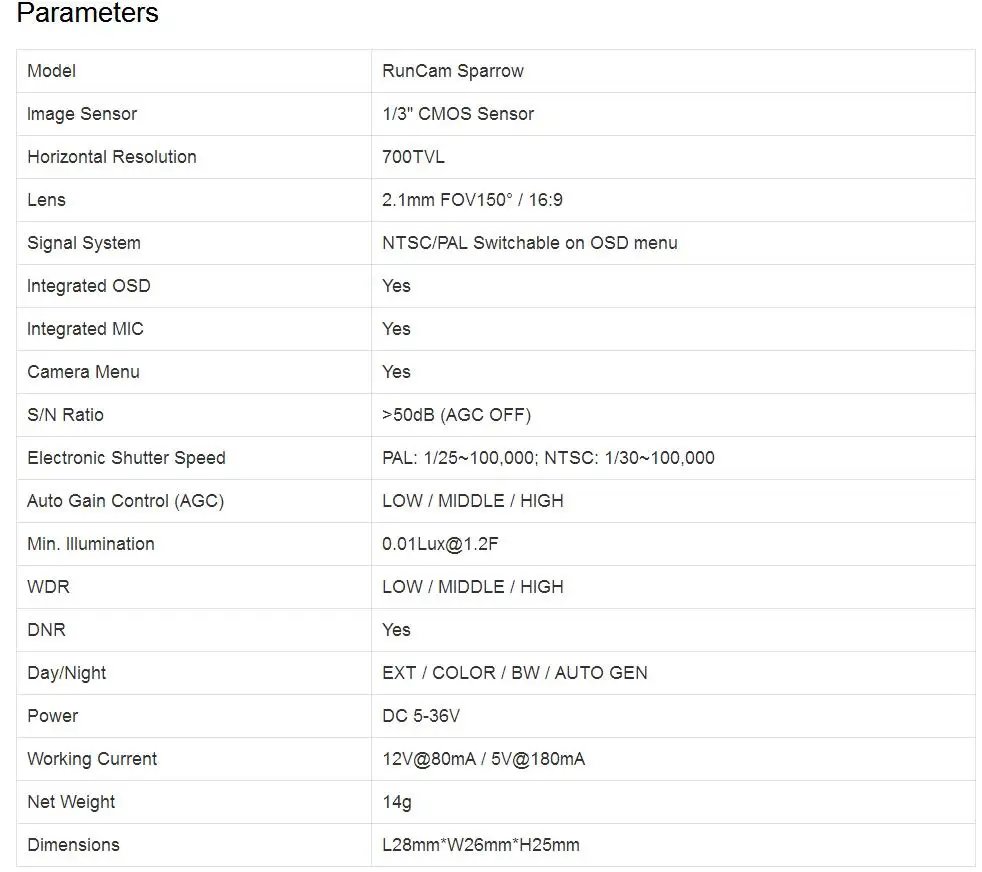Click the WDR row label
This screenshot has width=982, height=872.
(x=48, y=587)
